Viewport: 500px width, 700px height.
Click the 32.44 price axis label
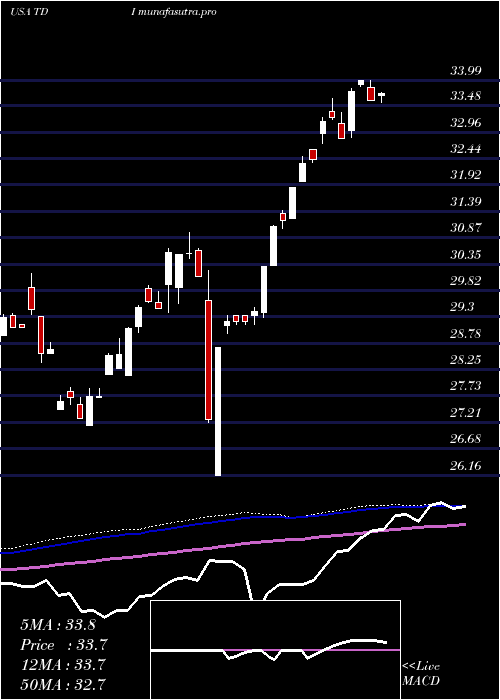point(466,149)
